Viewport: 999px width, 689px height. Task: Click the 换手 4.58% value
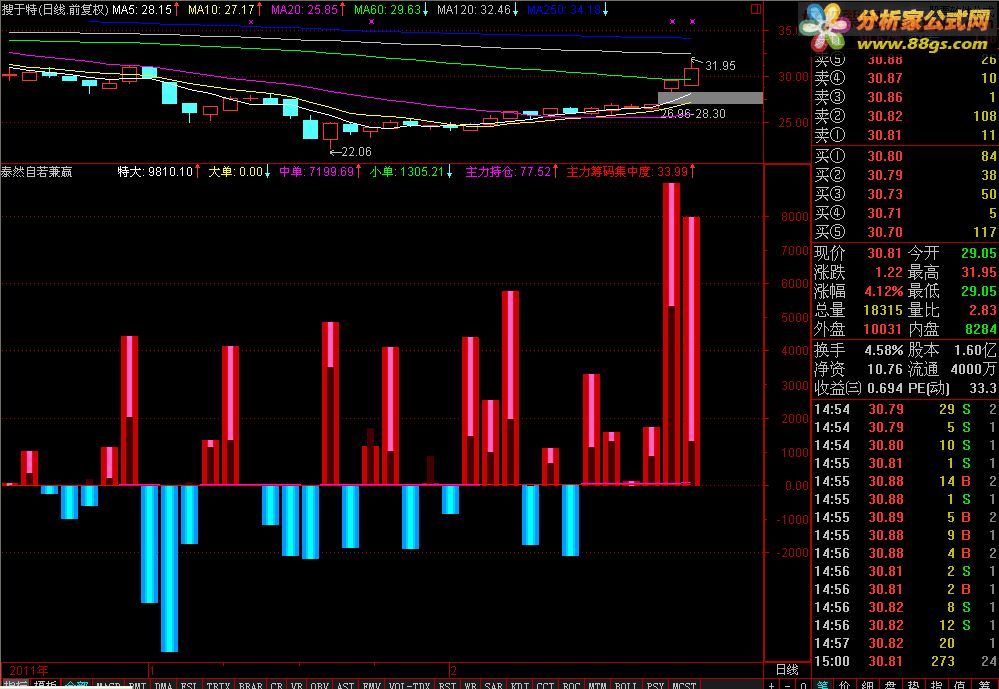pos(884,351)
